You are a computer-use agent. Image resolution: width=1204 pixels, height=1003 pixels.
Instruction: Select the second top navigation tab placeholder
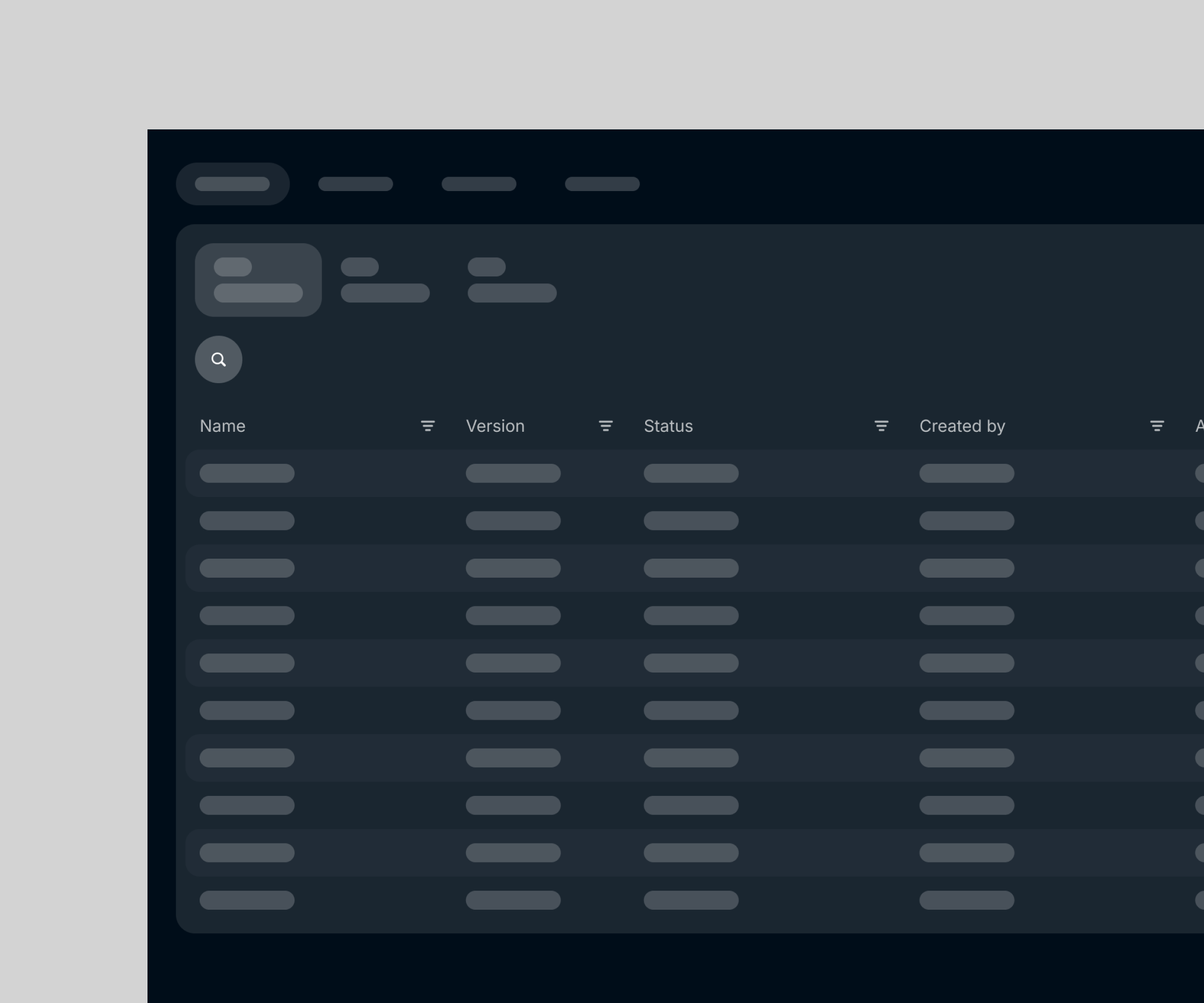coord(356,184)
